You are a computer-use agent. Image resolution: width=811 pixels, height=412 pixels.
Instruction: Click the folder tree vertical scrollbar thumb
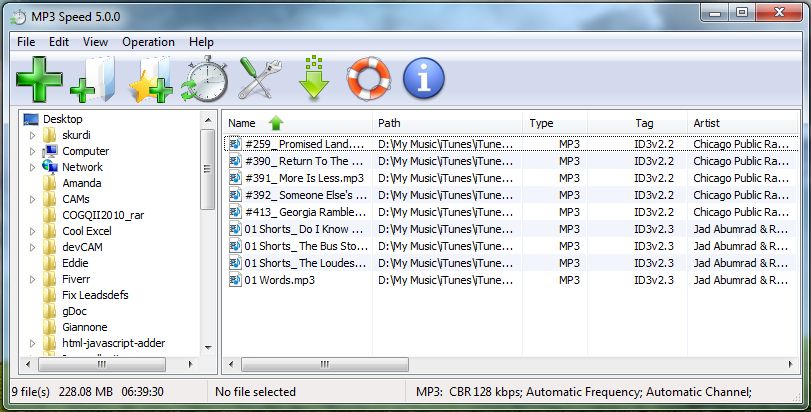(208, 169)
